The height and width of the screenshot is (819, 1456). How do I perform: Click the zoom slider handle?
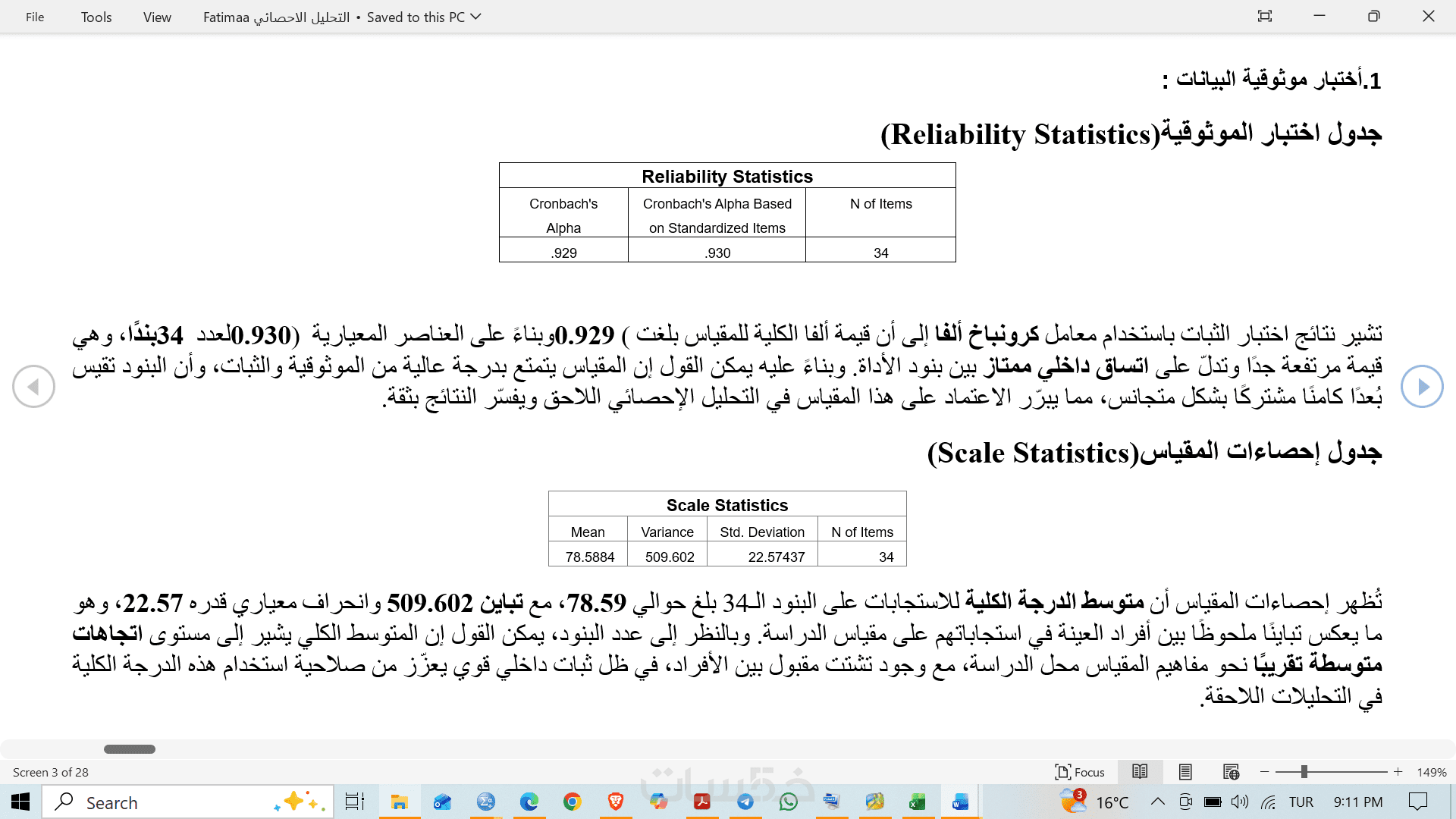[1304, 772]
